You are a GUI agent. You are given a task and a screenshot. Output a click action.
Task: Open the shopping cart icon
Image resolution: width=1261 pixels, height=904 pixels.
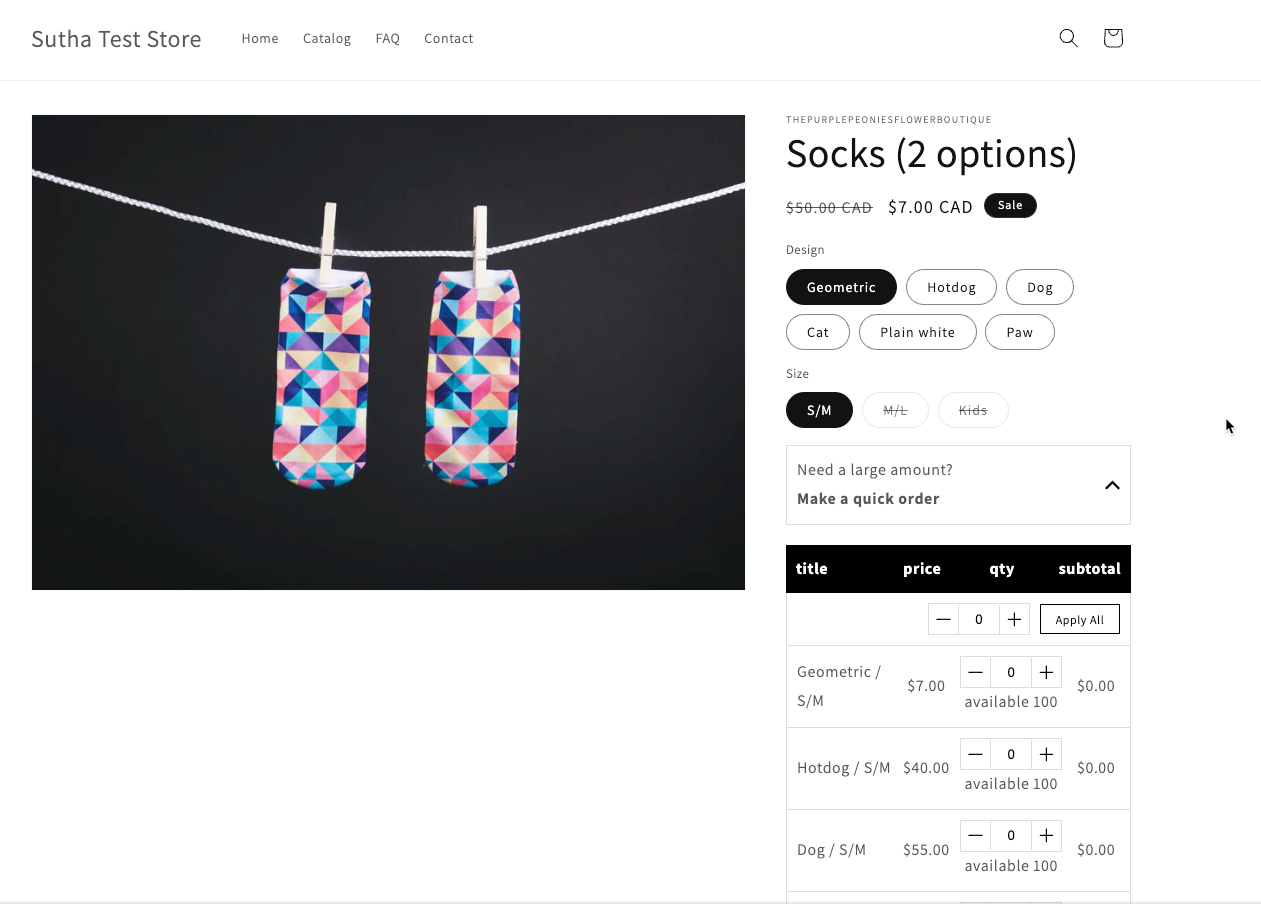(1113, 38)
